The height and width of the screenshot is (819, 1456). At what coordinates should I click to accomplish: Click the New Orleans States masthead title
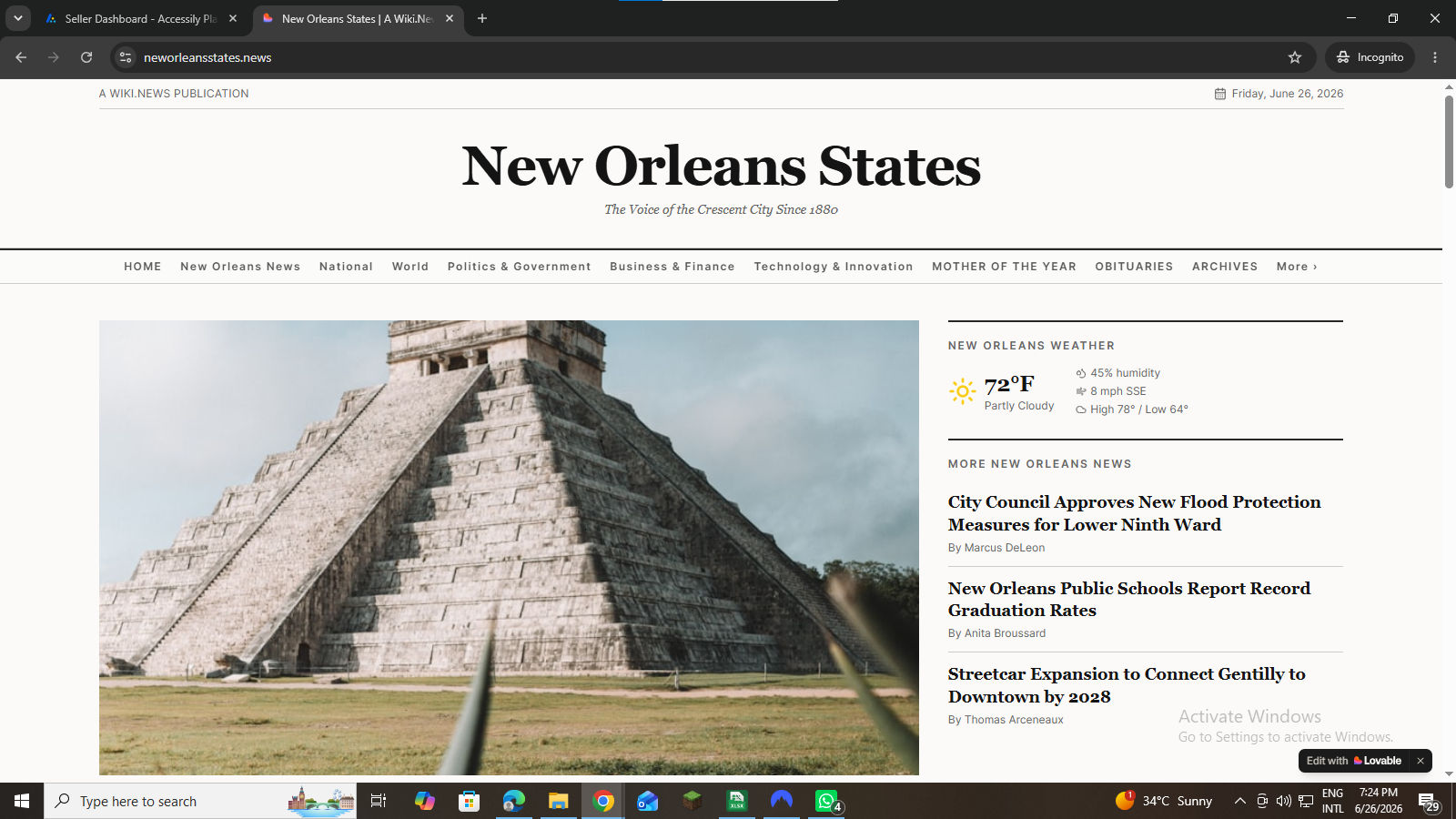[x=721, y=167]
